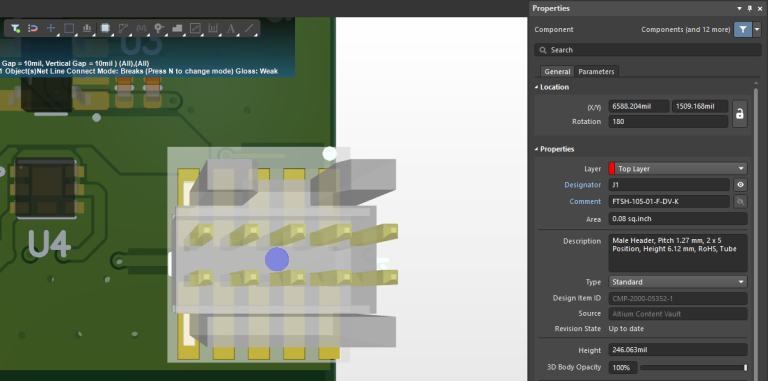This screenshot has width=768, height=381.
Task: Select the place text string tool
Action: (x=231, y=28)
